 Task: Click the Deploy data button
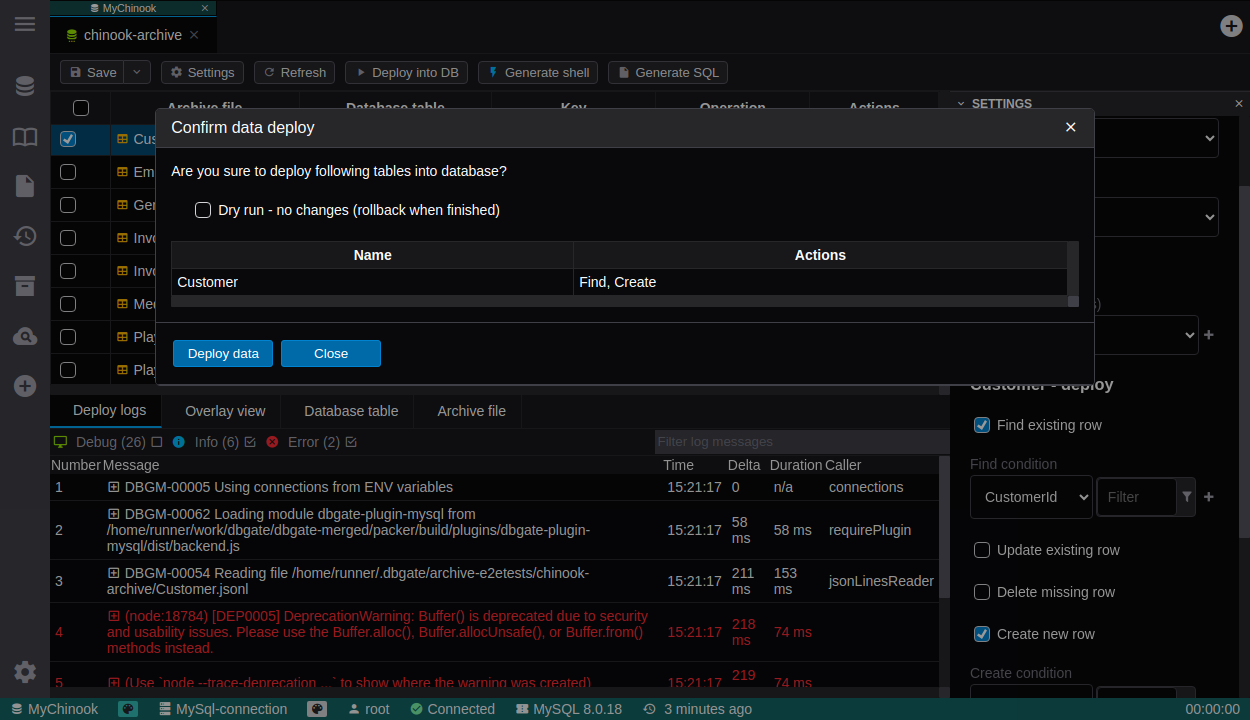(223, 353)
